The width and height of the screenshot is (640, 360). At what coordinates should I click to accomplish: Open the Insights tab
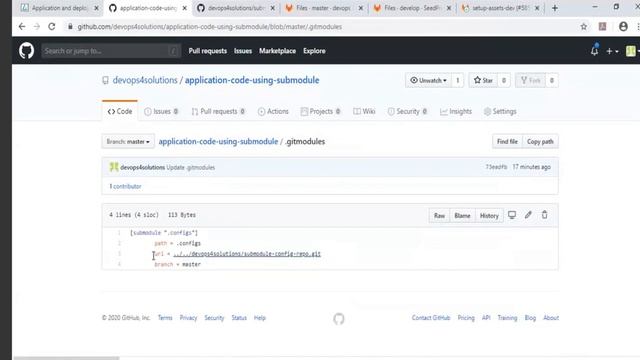[x=456, y=111]
